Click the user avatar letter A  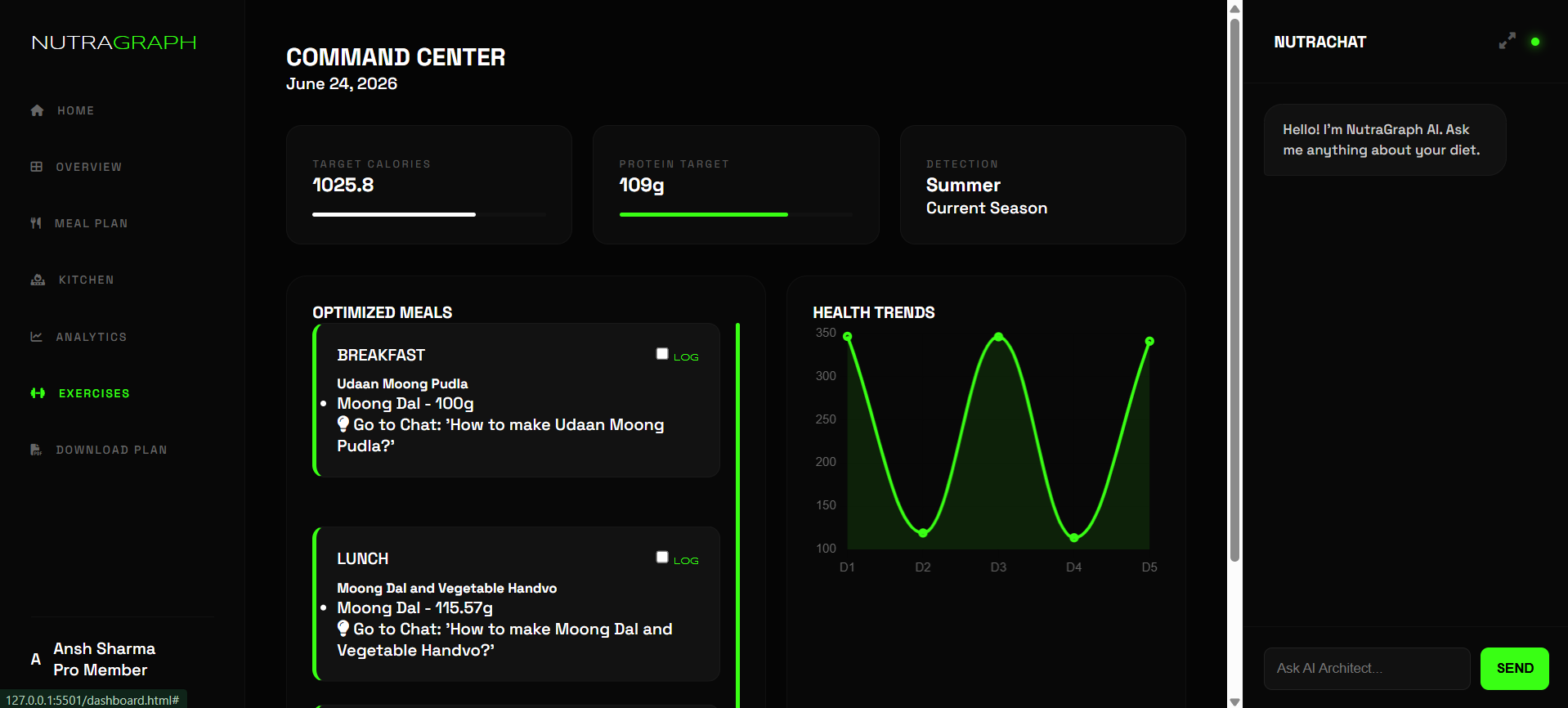(x=35, y=659)
